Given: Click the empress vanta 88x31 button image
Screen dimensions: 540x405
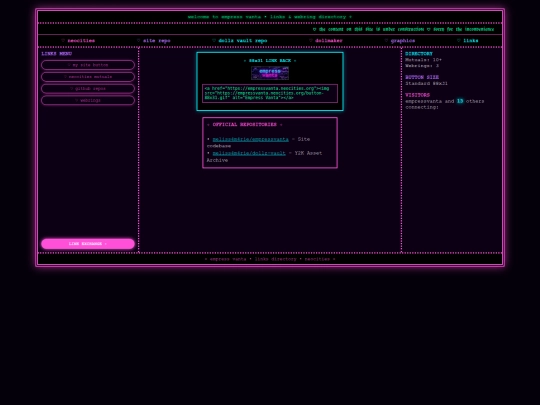Looking at the screenshot, I should (x=270, y=73).
